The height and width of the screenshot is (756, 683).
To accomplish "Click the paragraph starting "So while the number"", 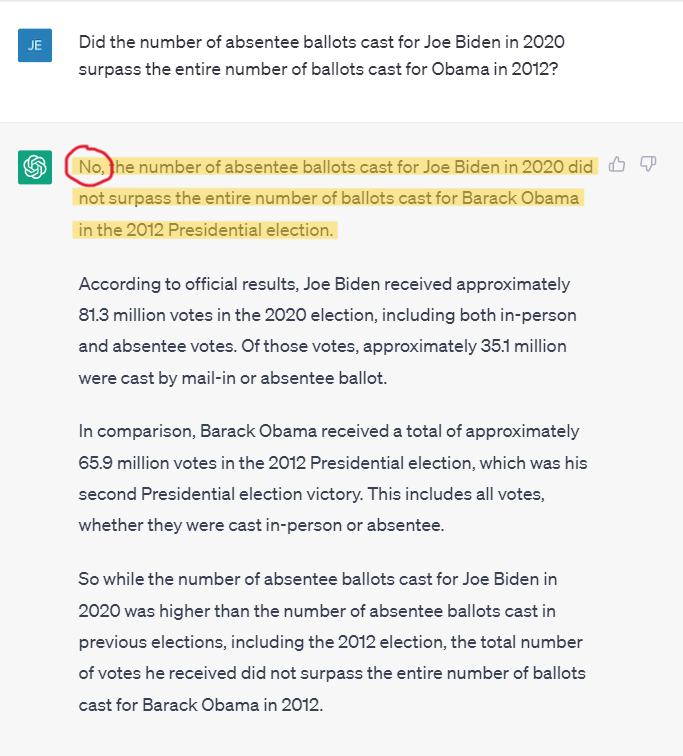I will 331,641.
